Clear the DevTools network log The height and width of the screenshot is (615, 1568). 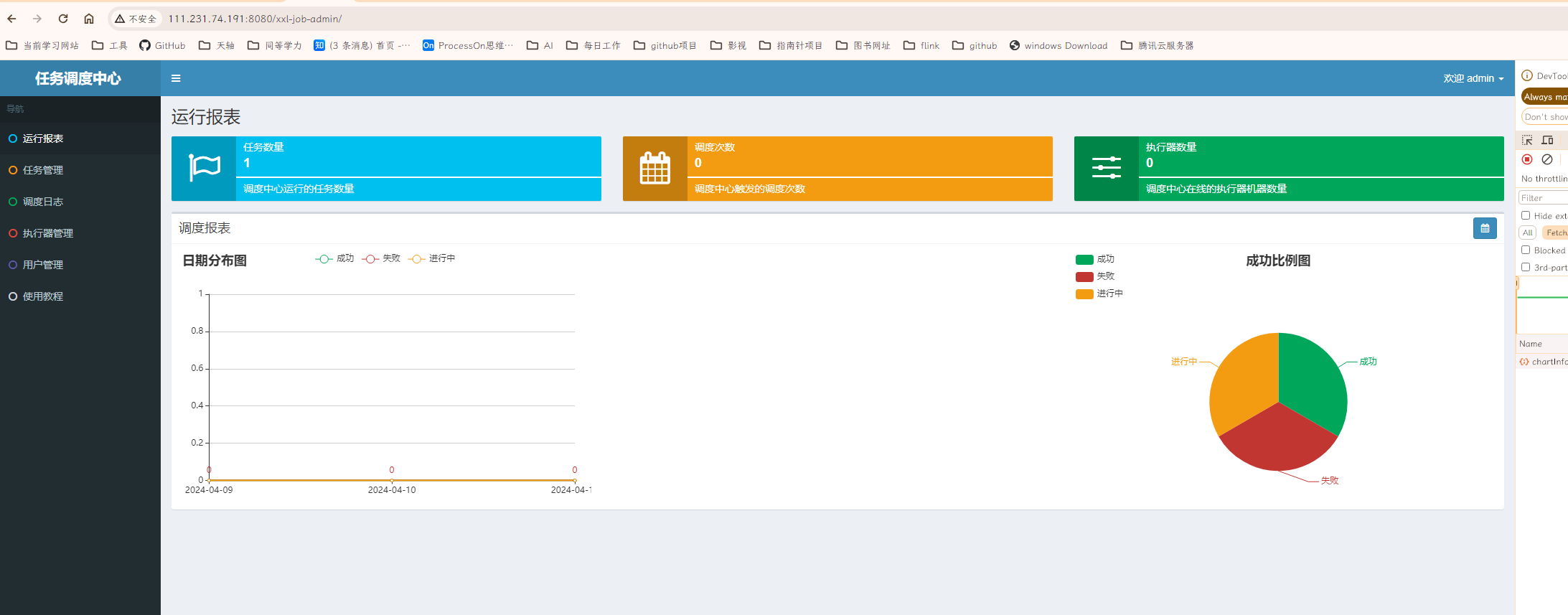click(x=1547, y=159)
